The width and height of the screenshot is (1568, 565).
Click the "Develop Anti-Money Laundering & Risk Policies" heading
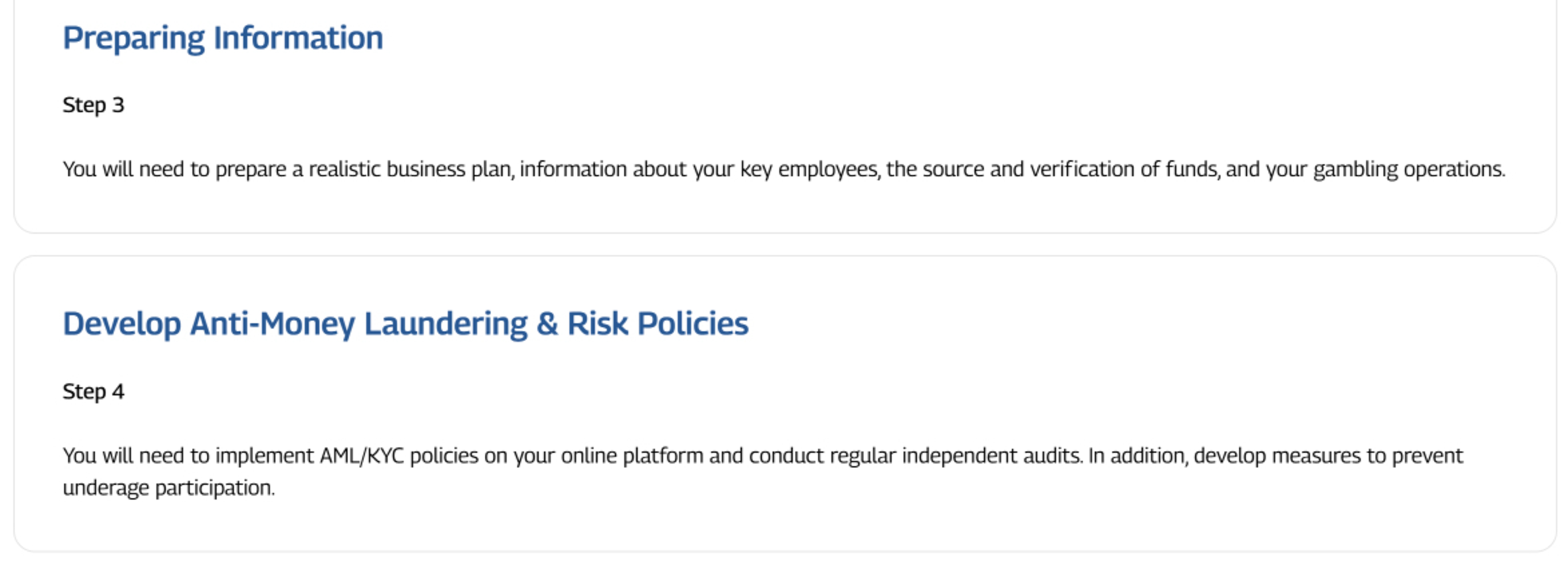[406, 325]
